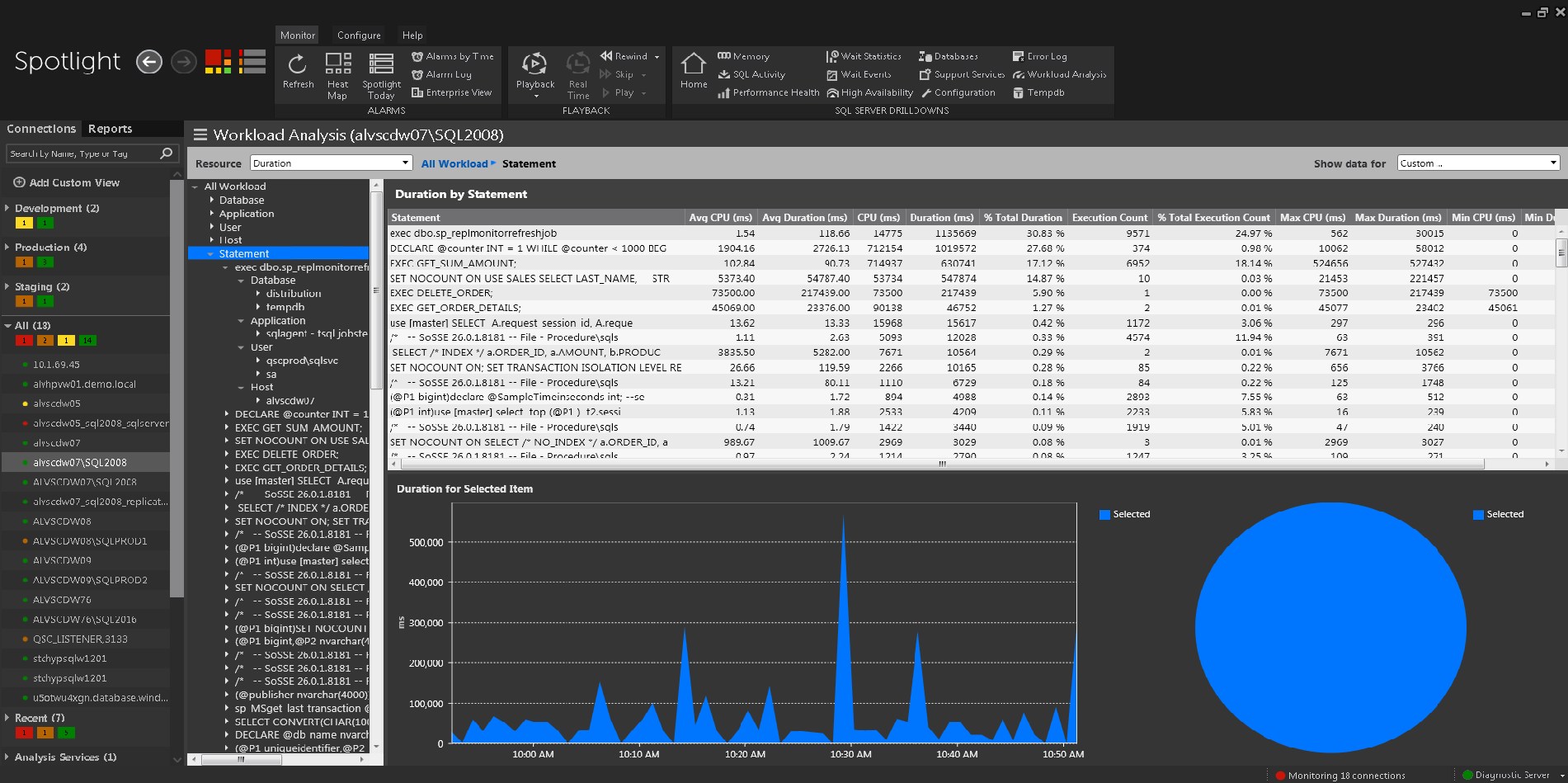Open the Show data for Custom dropdown
The width and height of the screenshot is (1568, 783).
click(x=1477, y=163)
